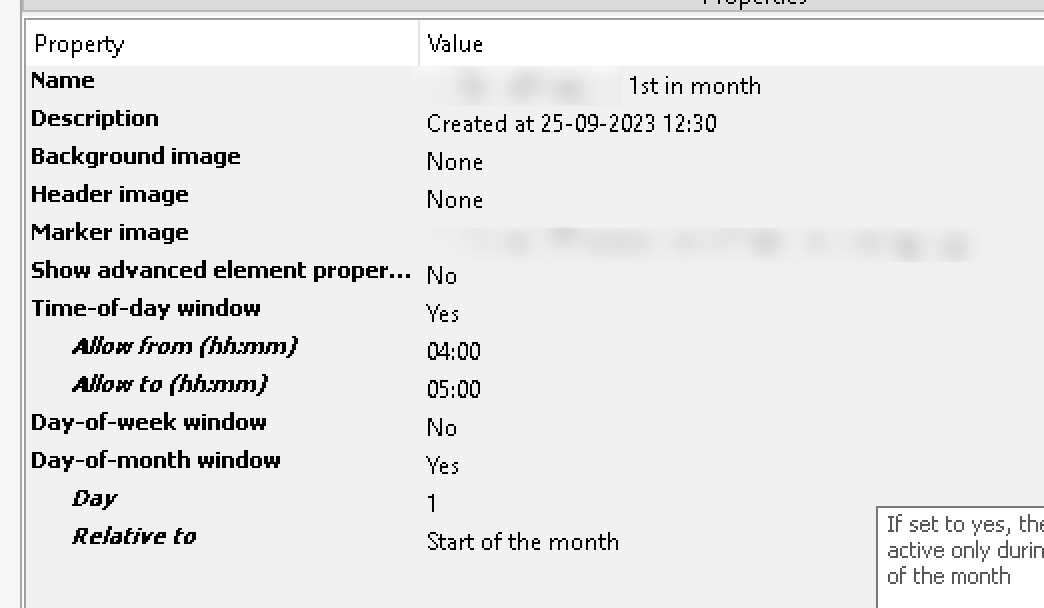
Task: Toggle the Day-of-month window Yes value
Action: coord(443,466)
